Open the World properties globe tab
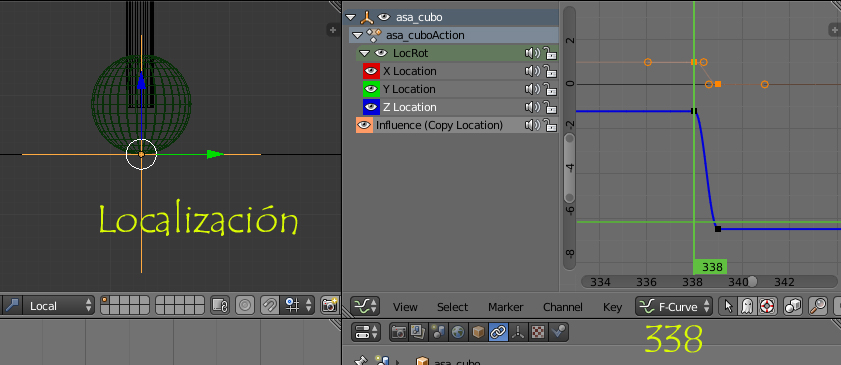841x365 pixels. coord(458,332)
